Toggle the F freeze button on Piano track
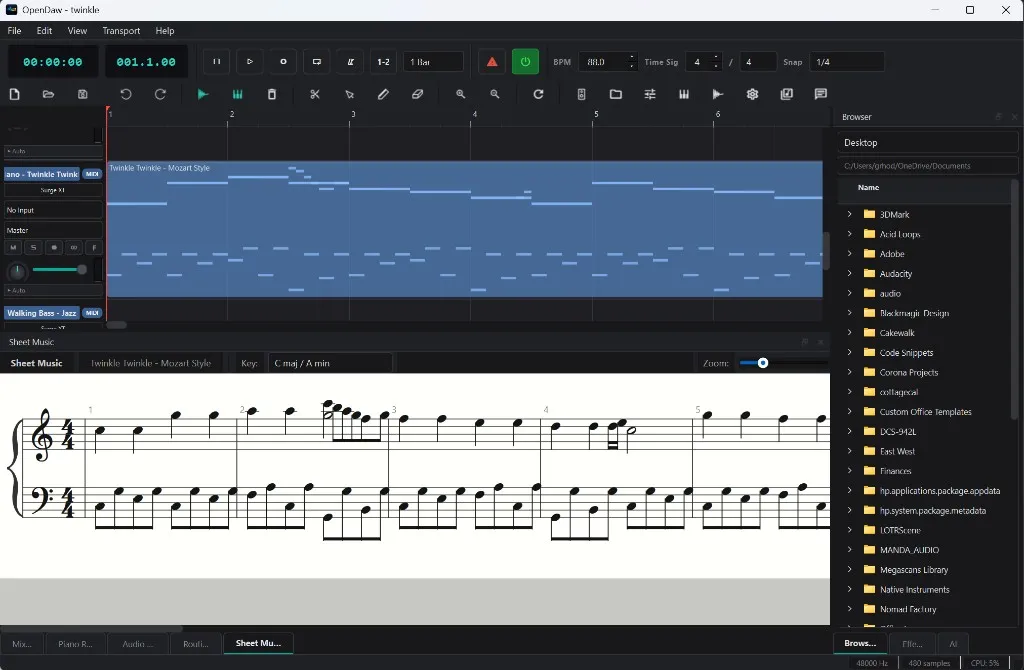Image resolution: width=1024 pixels, height=670 pixels. [x=94, y=247]
